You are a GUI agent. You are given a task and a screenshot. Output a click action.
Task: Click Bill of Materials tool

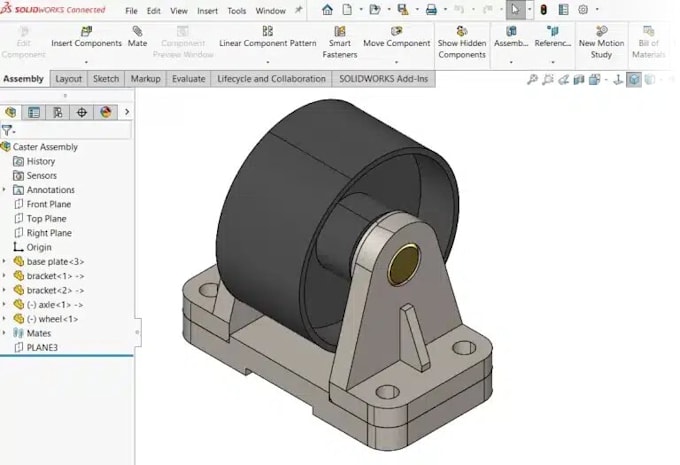point(648,43)
